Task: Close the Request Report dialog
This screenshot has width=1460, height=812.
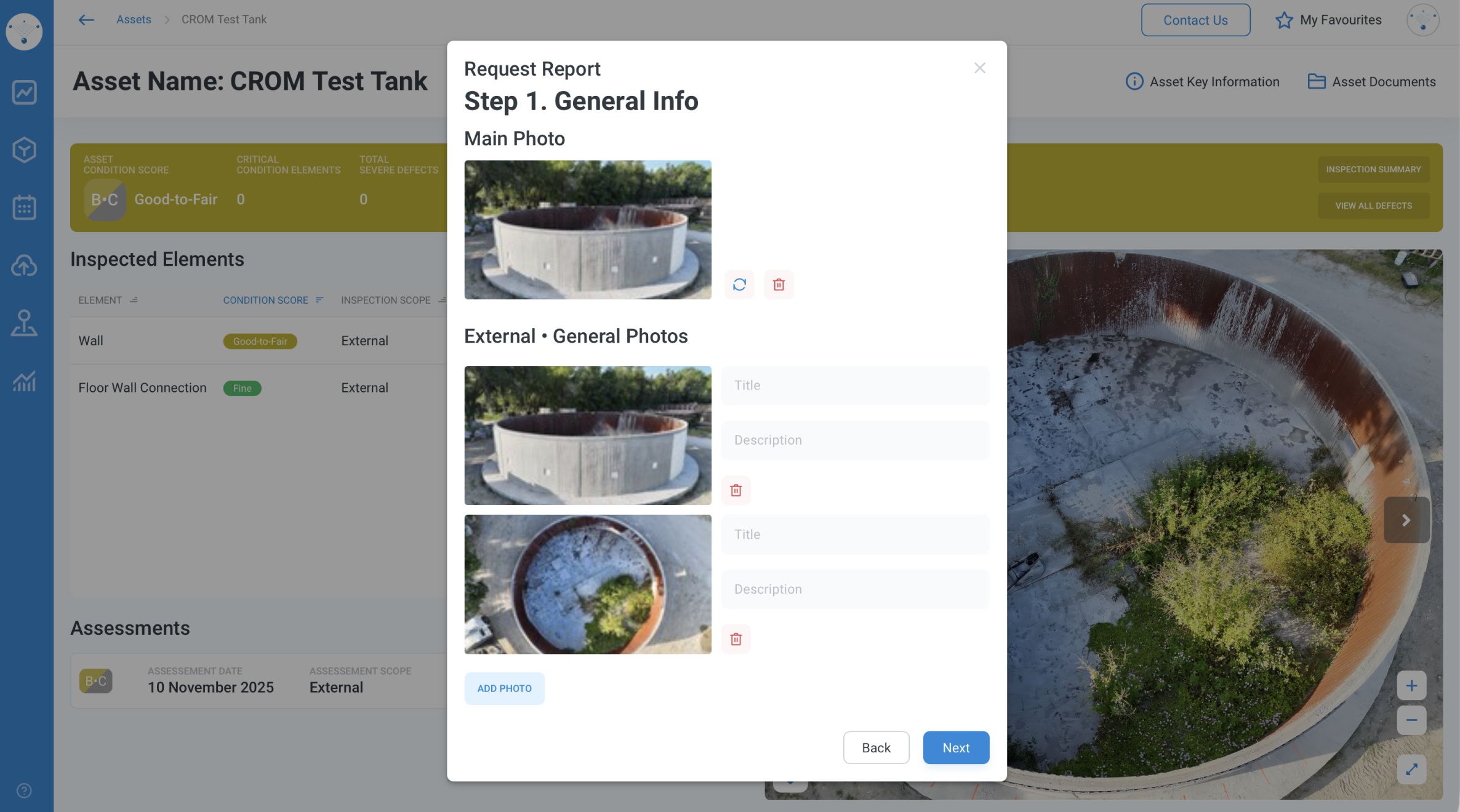Action: click(979, 68)
